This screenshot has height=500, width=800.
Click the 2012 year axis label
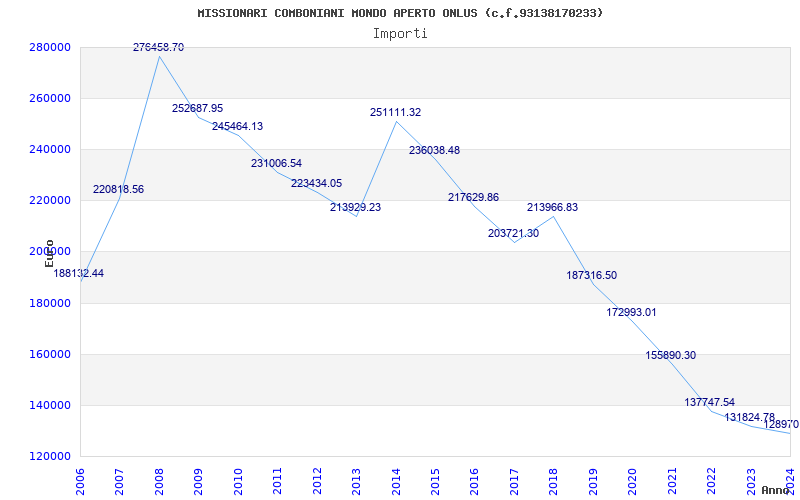coord(317,480)
